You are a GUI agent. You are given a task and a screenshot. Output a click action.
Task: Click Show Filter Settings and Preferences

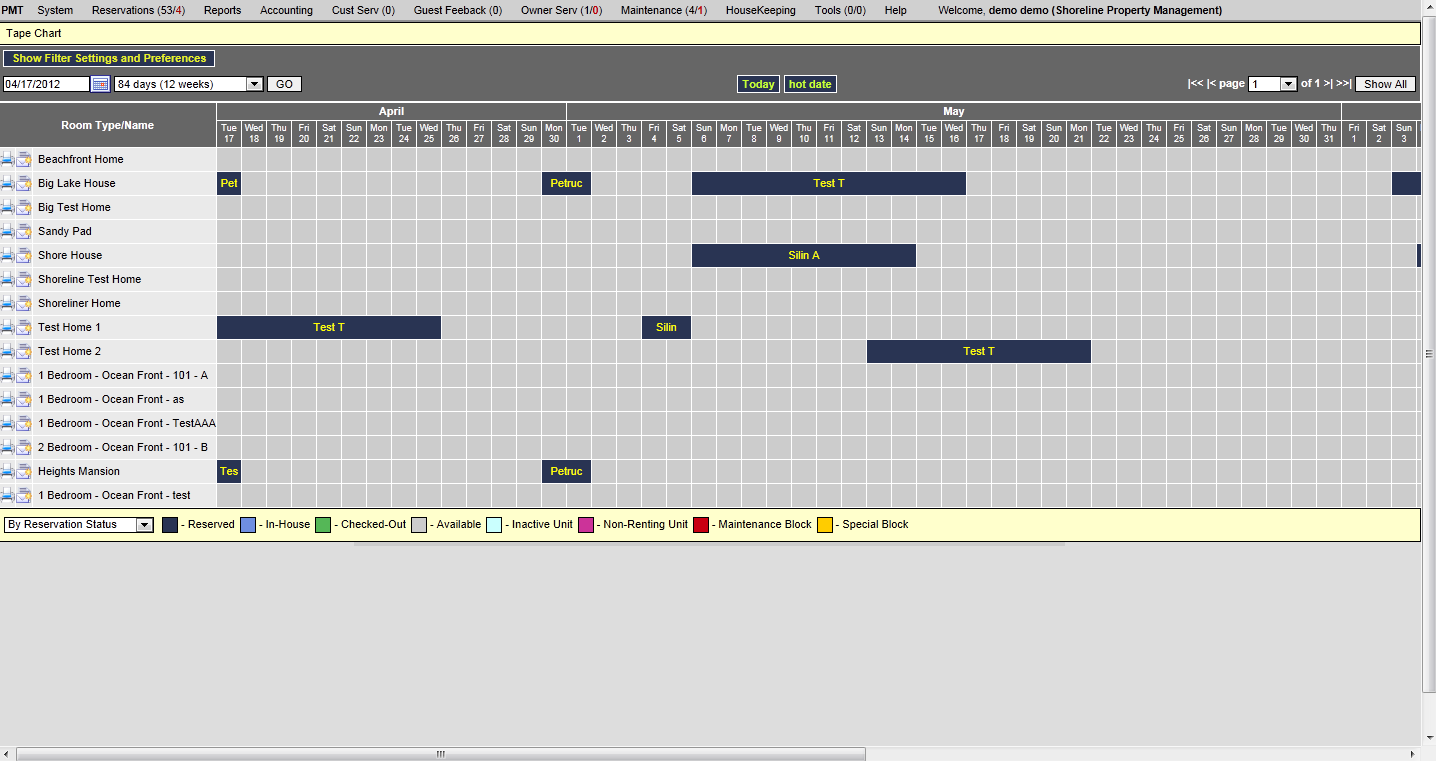click(109, 58)
